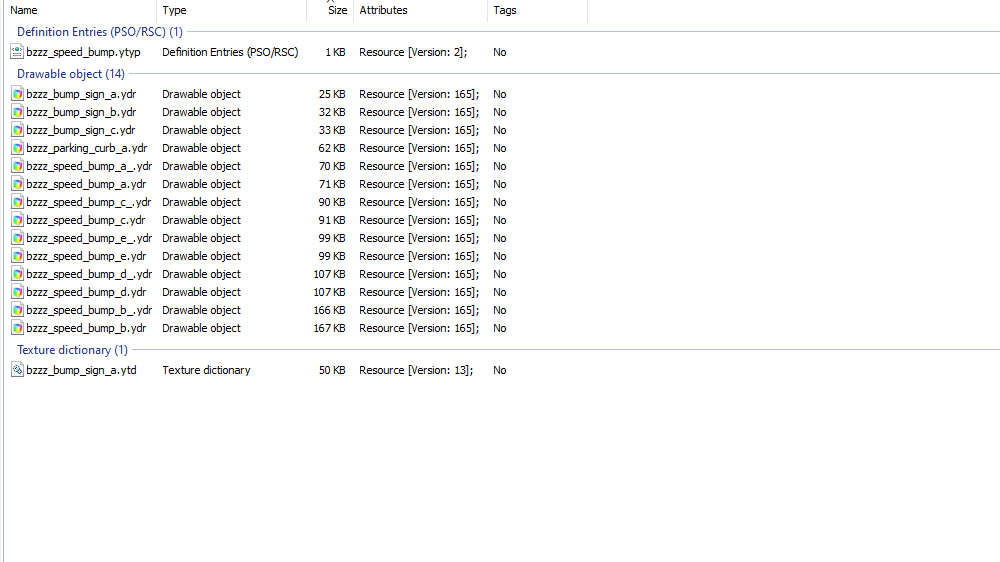
Task: Click the bzzz_bump_sign_c.ydr file icon
Action: click(x=17, y=130)
